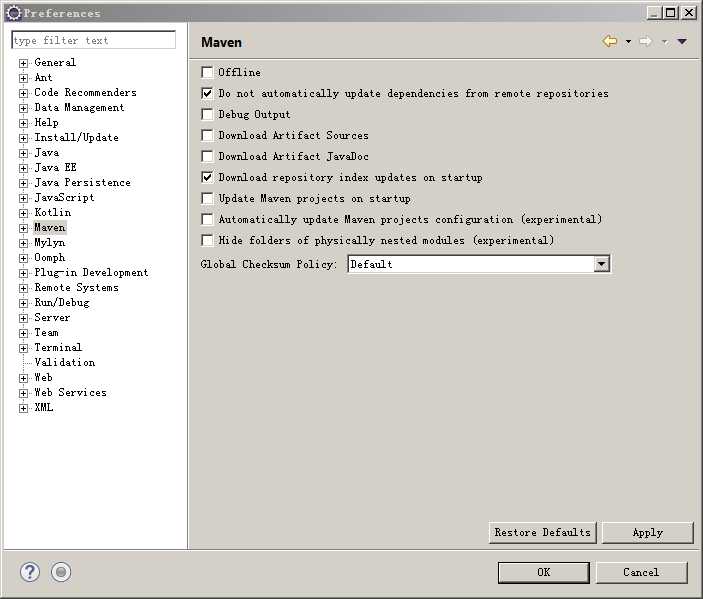This screenshot has height=599, width=703.
Task: Select Java Persistence entry
Action: (x=82, y=182)
